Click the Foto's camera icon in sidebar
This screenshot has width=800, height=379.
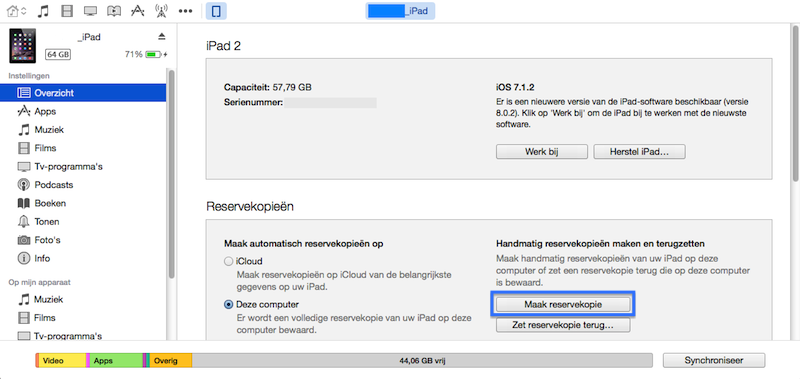point(23,240)
